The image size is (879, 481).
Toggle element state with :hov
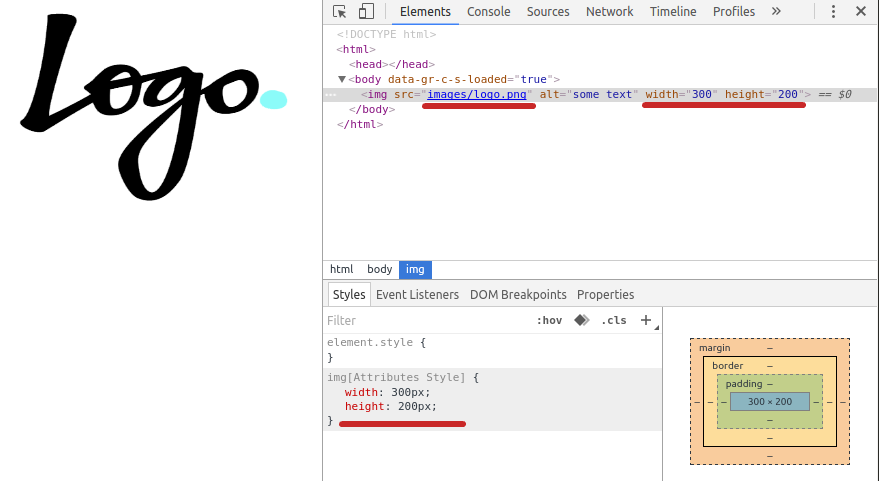pos(549,321)
